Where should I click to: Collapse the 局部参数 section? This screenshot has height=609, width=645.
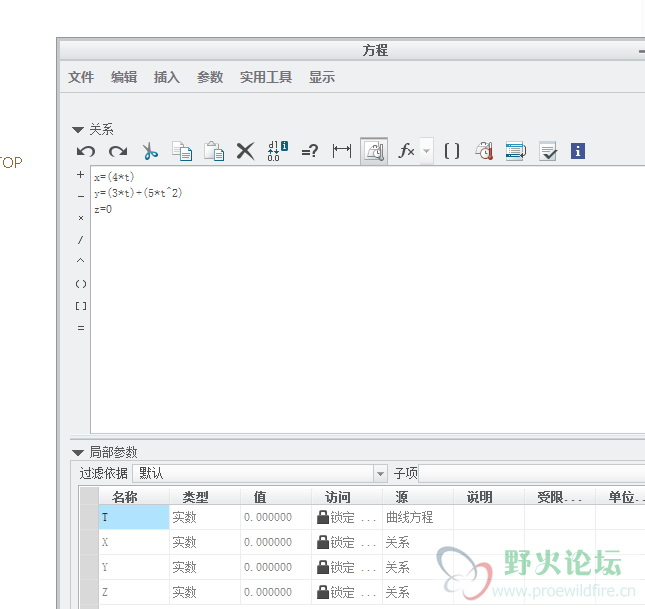(x=78, y=453)
